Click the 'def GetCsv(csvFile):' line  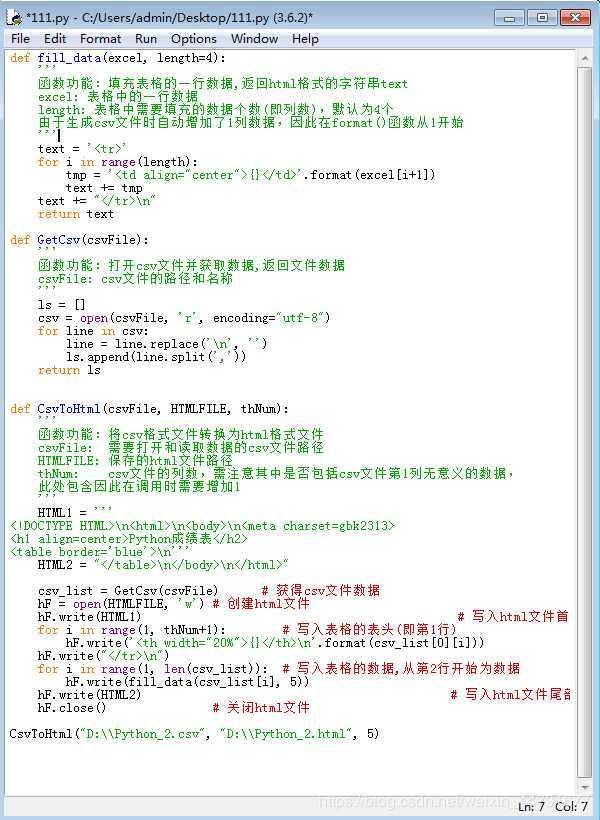pyautogui.click(x=80, y=240)
